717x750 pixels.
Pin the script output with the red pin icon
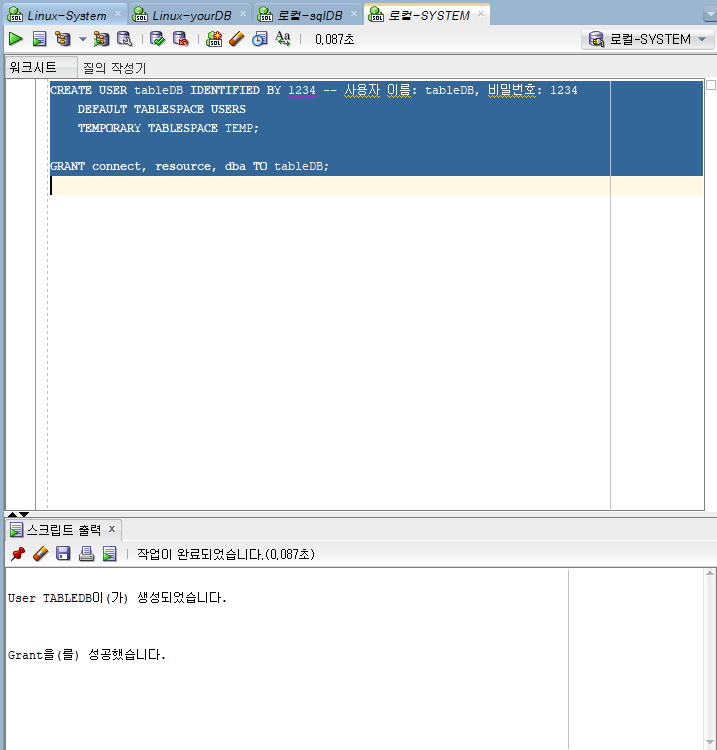18,554
